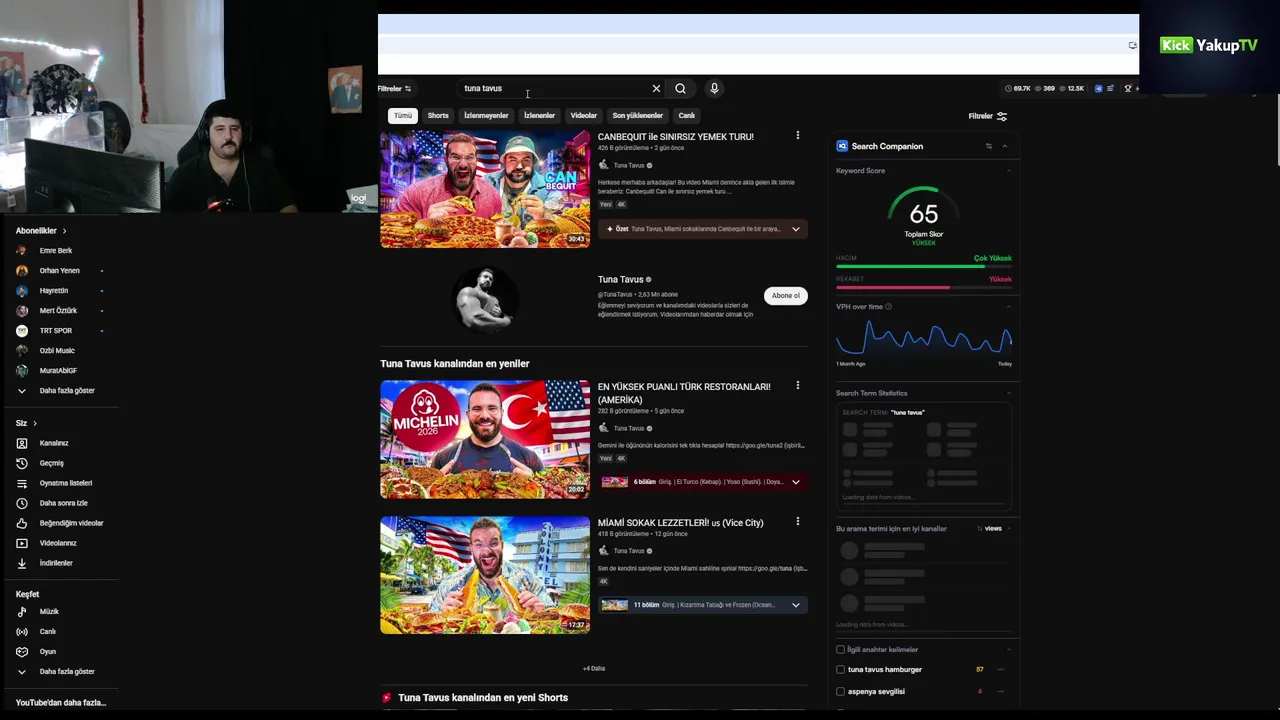Click the magnifier search button
The height and width of the screenshot is (720, 1280).
pyautogui.click(x=680, y=89)
